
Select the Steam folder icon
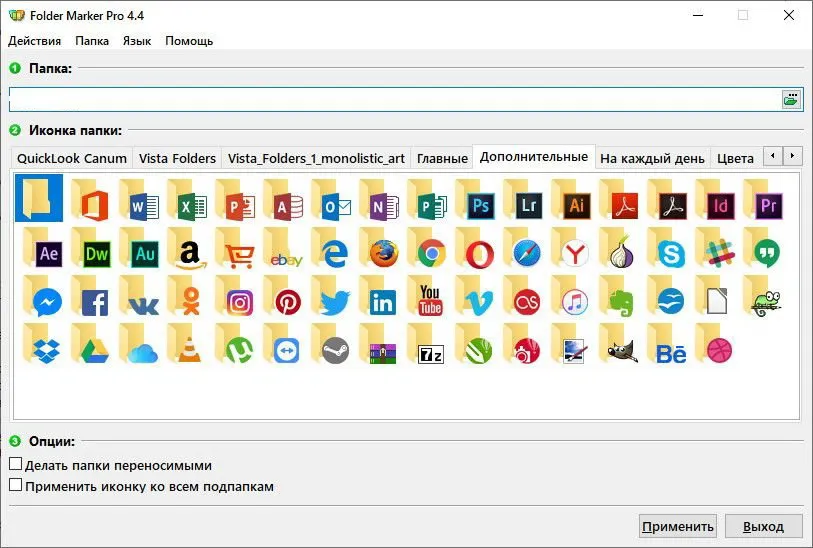332,345
